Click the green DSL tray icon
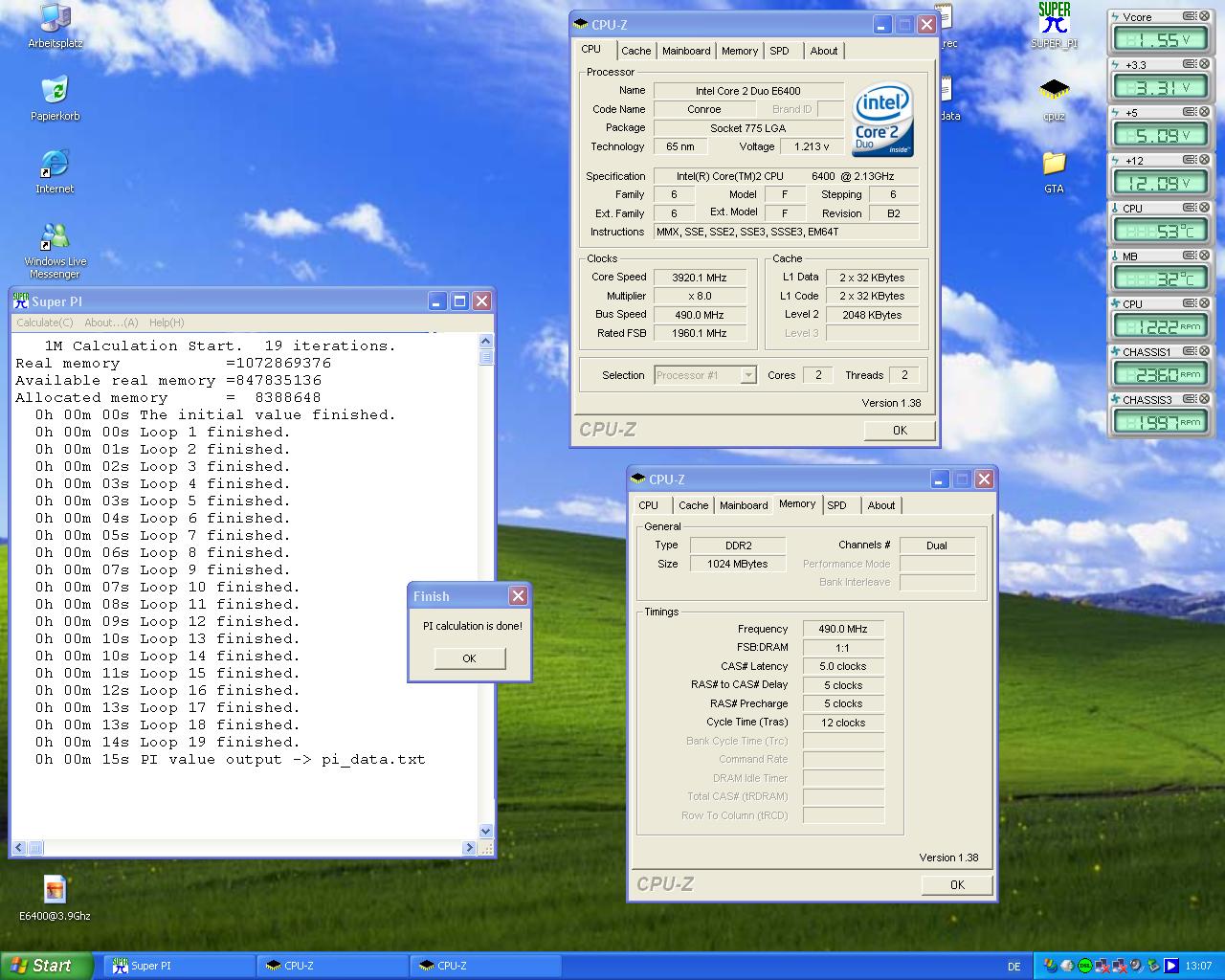The width and height of the screenshot is (1225, 980). tap(1085, 966)
